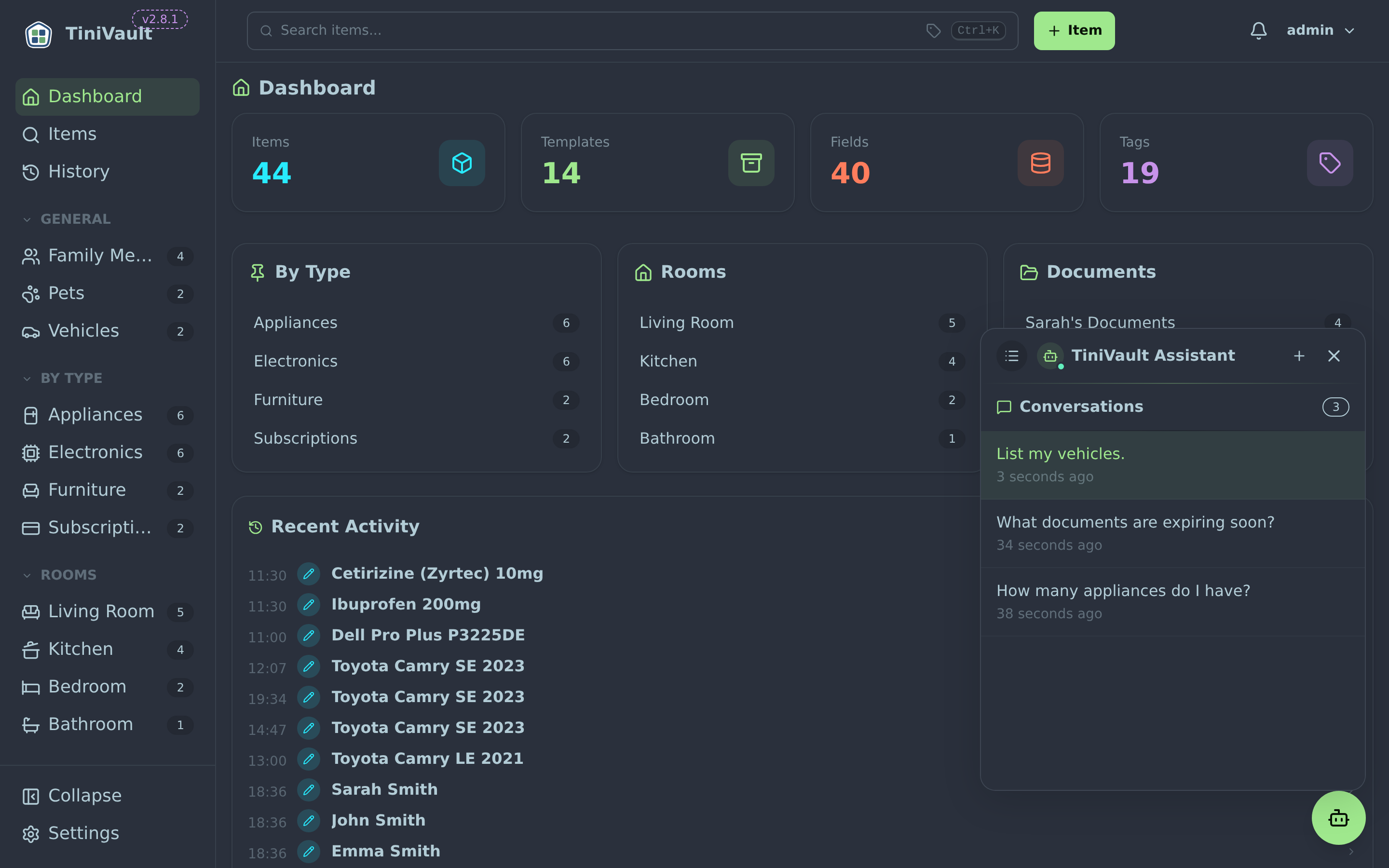Collapse the GENERAL sidebar section
The width and height of the screenshot is (1389, 868).
tap(67, 219)
